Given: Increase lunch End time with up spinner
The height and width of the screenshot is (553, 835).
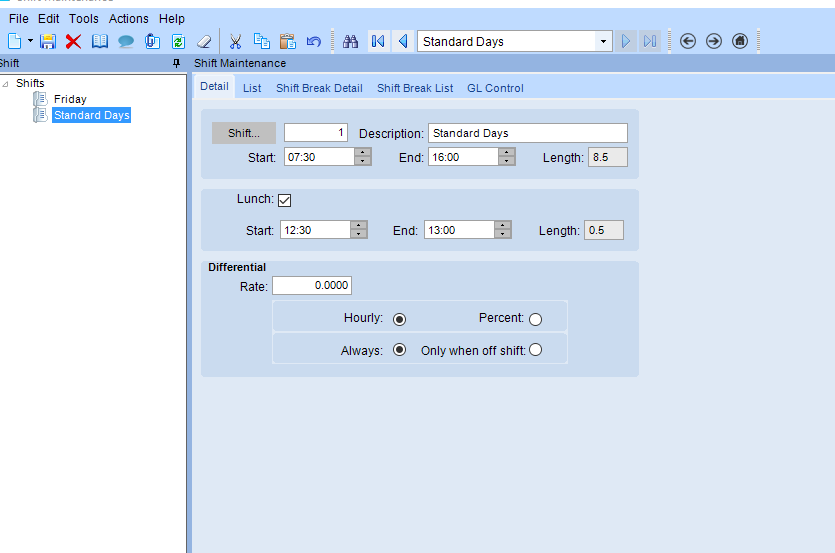Looking at the screenshot, I should pyautogui.click(x=503, y=225).
